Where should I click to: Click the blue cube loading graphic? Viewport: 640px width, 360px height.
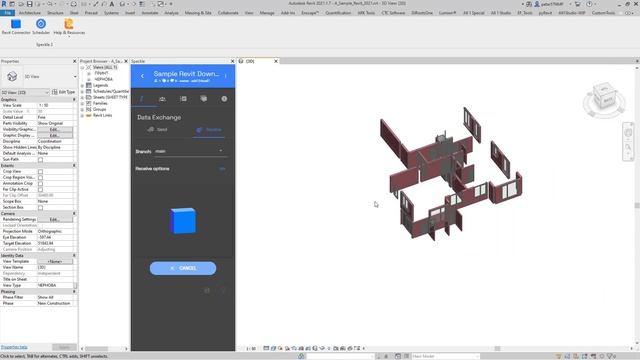pos(183,221)
